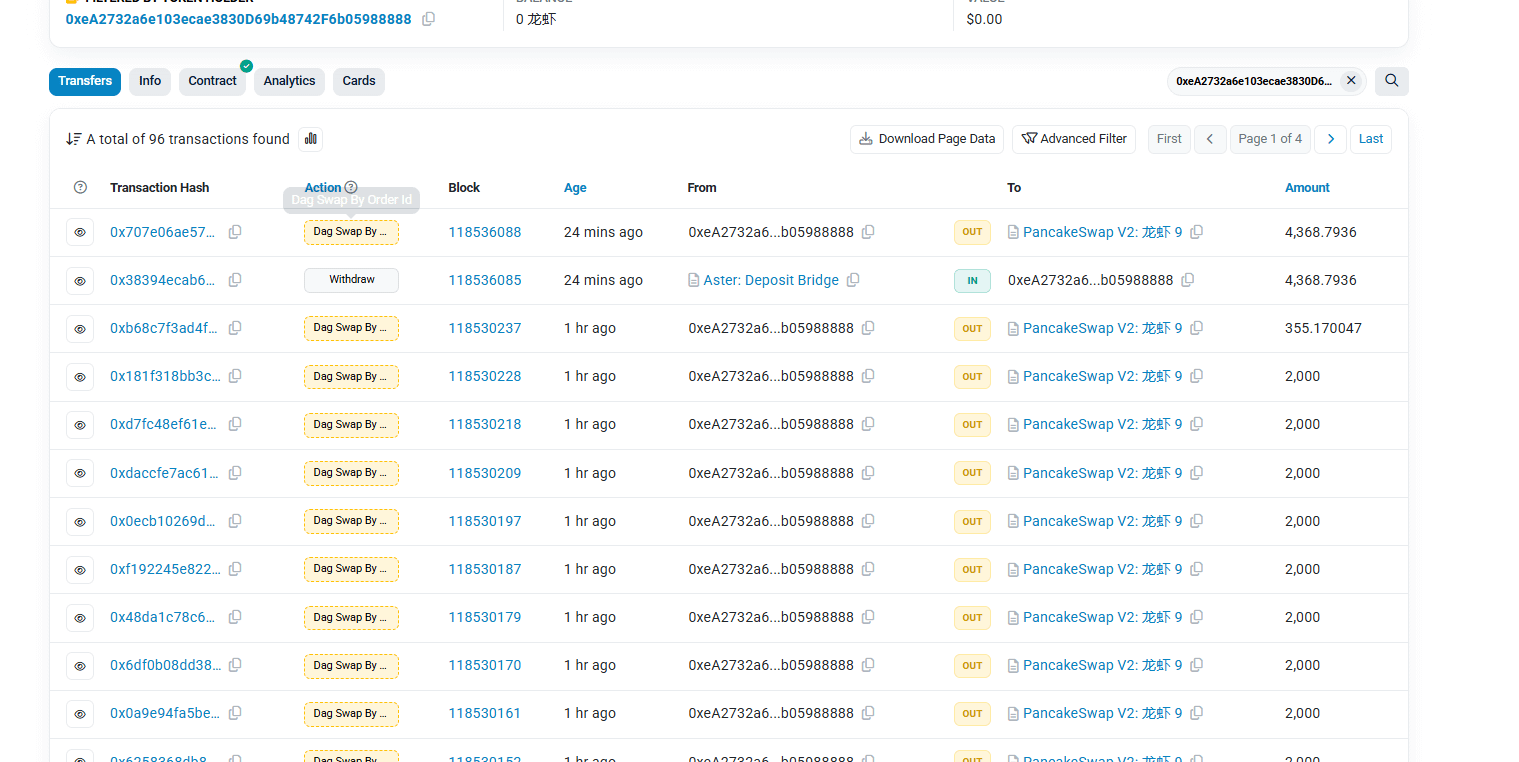Copy the token holder address at top
The height and width of the screenshot is (762, 1519).
(x=428, y=19)
